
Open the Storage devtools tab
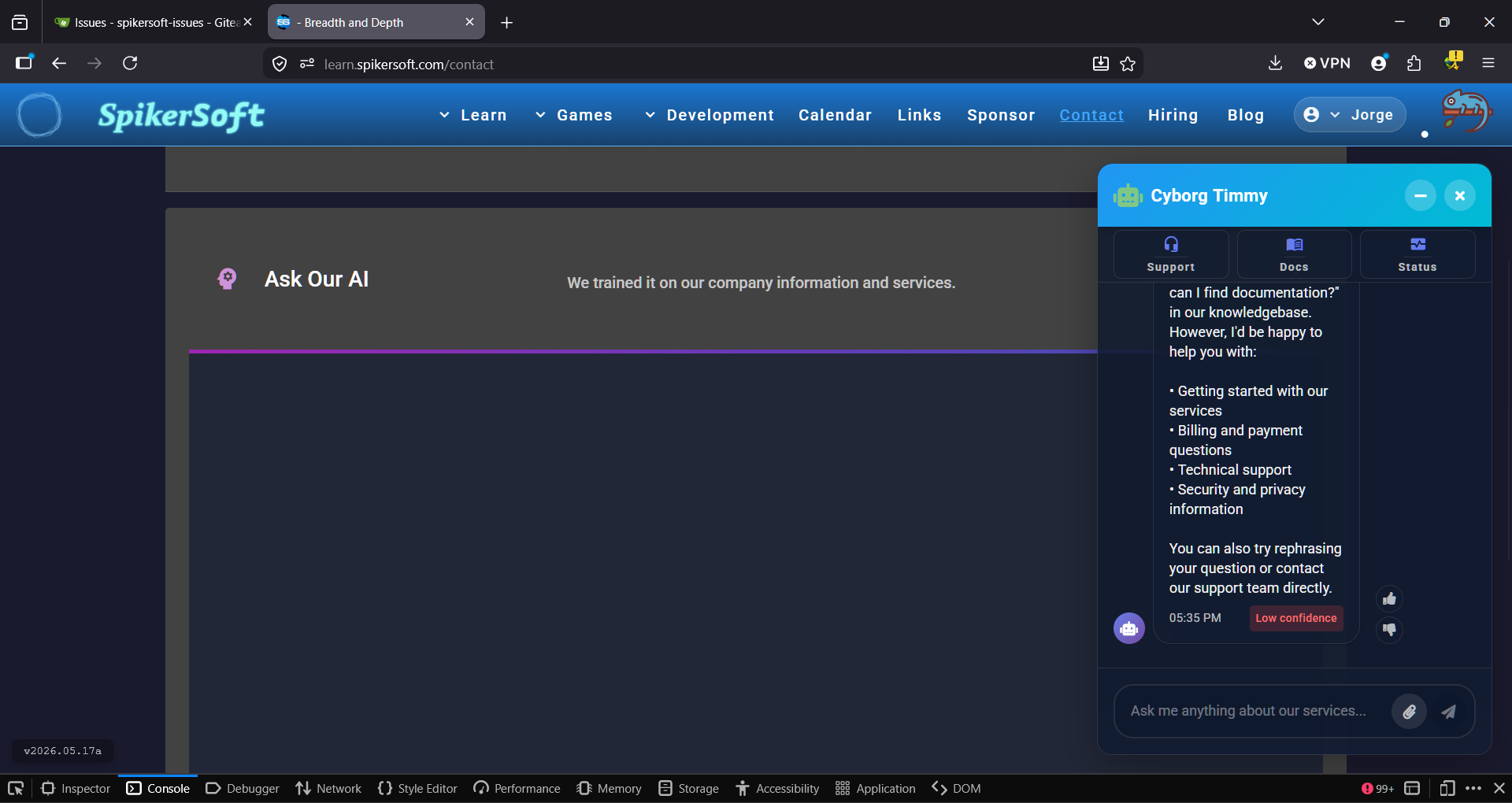click(689, 789)
